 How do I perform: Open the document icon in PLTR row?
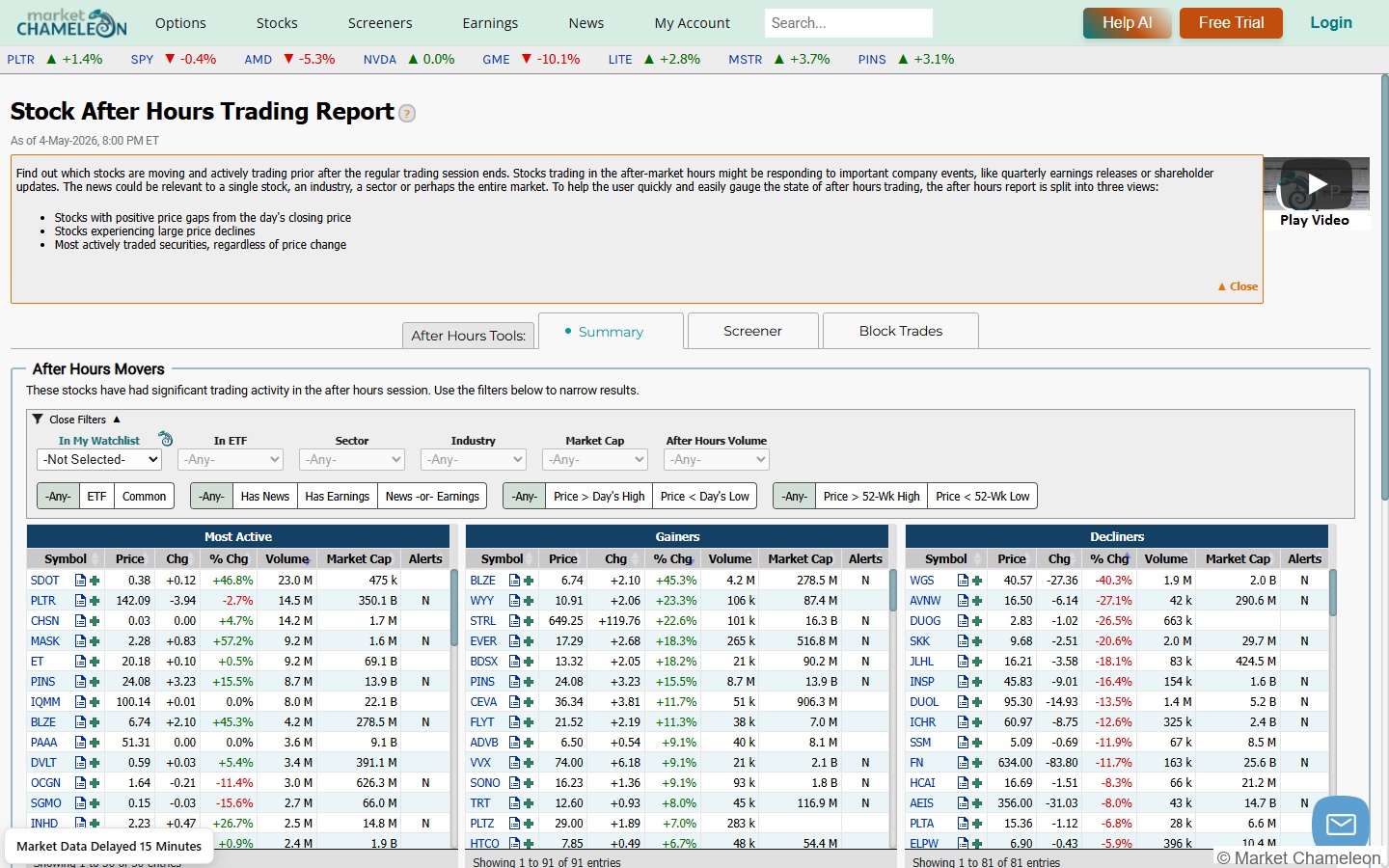pos(81,601)
